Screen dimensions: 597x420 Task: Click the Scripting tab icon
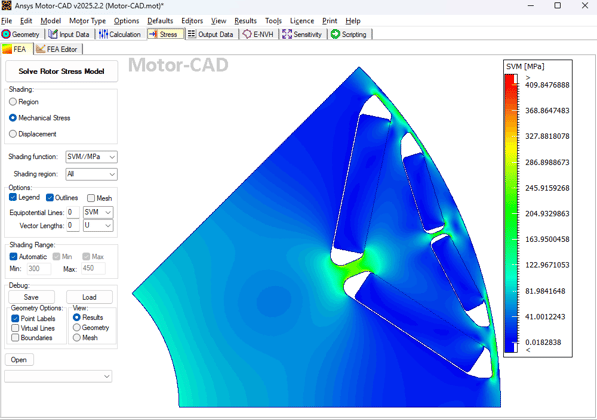point(335,34)
